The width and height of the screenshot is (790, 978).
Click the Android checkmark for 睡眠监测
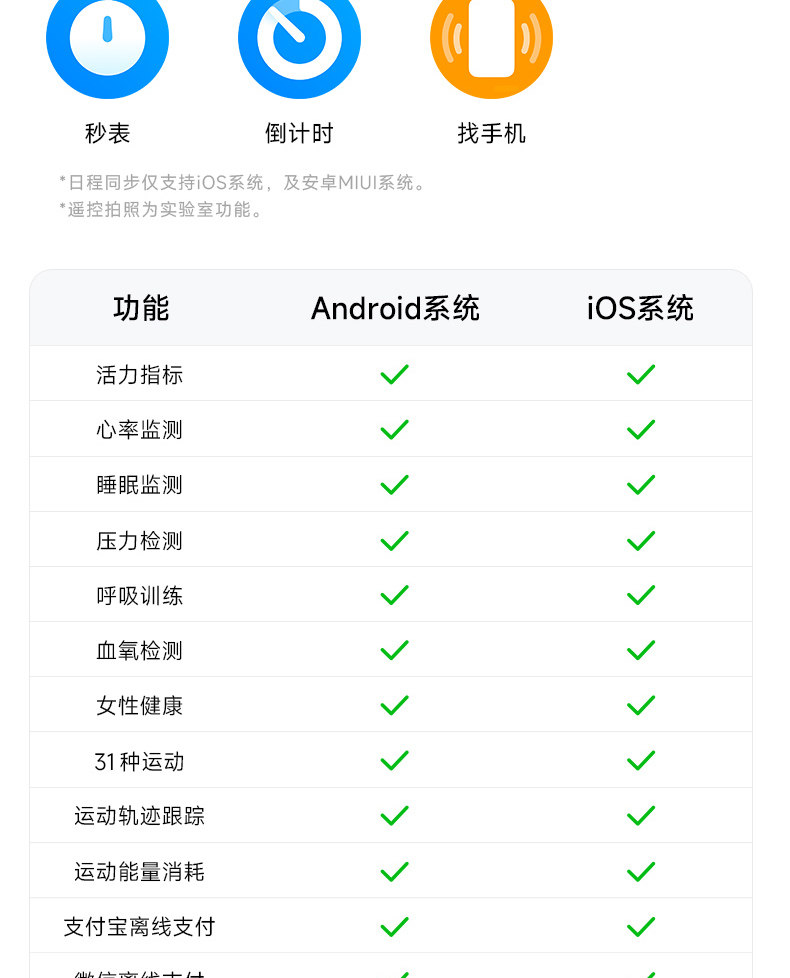pos(394,485)
